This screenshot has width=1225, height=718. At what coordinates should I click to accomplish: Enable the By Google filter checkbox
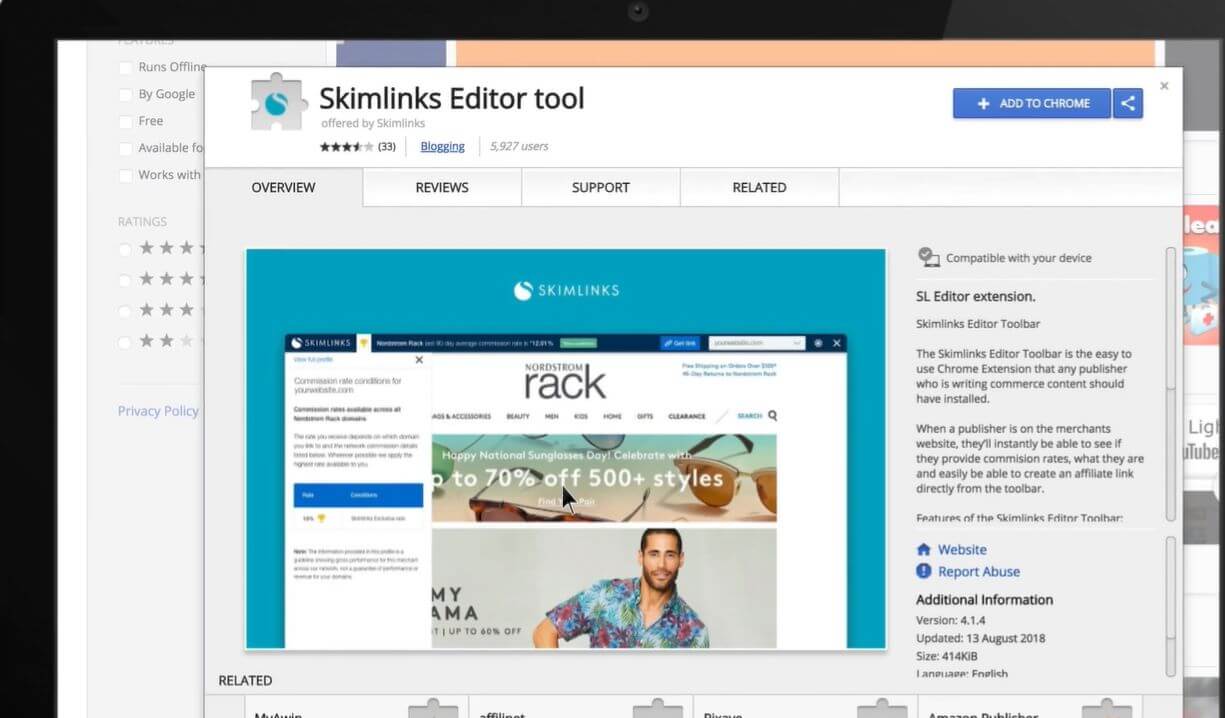[125, 94]
